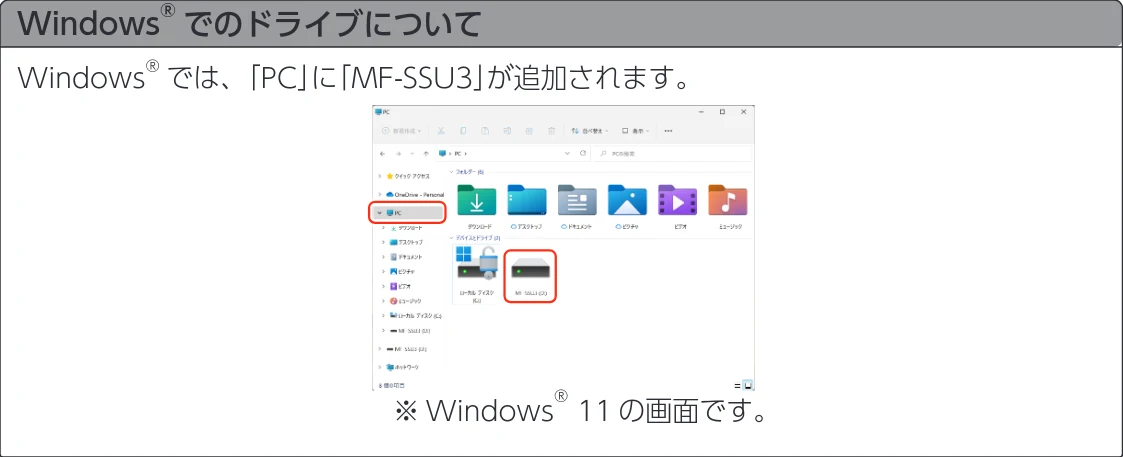Viewport: 1123px width, 457px height.
Task: Open the 新規作成 dropdown
Action: [401, 131]
